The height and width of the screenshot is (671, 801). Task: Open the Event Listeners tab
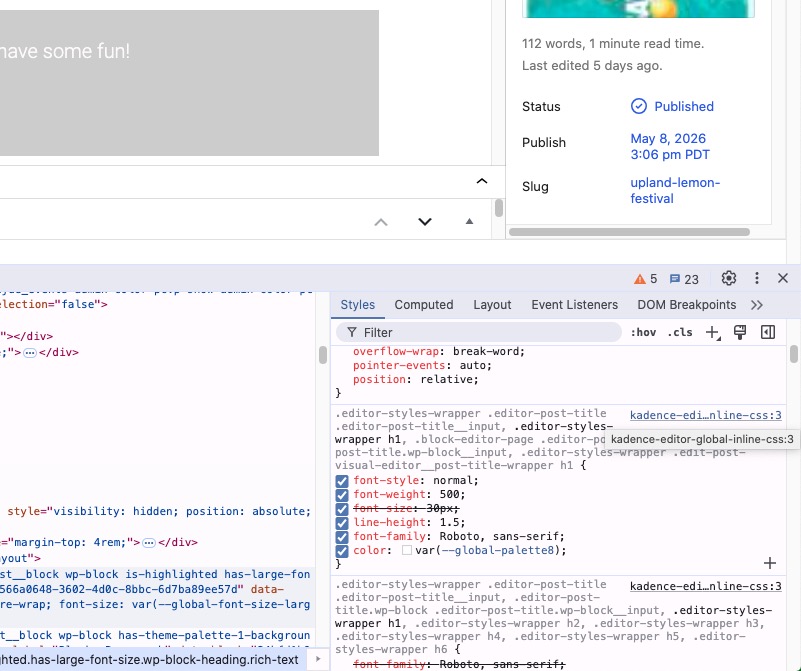click(574, 305)
